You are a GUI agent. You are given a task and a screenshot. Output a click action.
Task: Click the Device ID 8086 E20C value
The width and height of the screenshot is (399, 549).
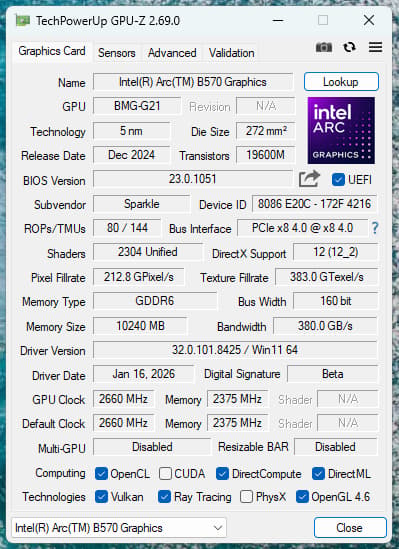(314, 204)
